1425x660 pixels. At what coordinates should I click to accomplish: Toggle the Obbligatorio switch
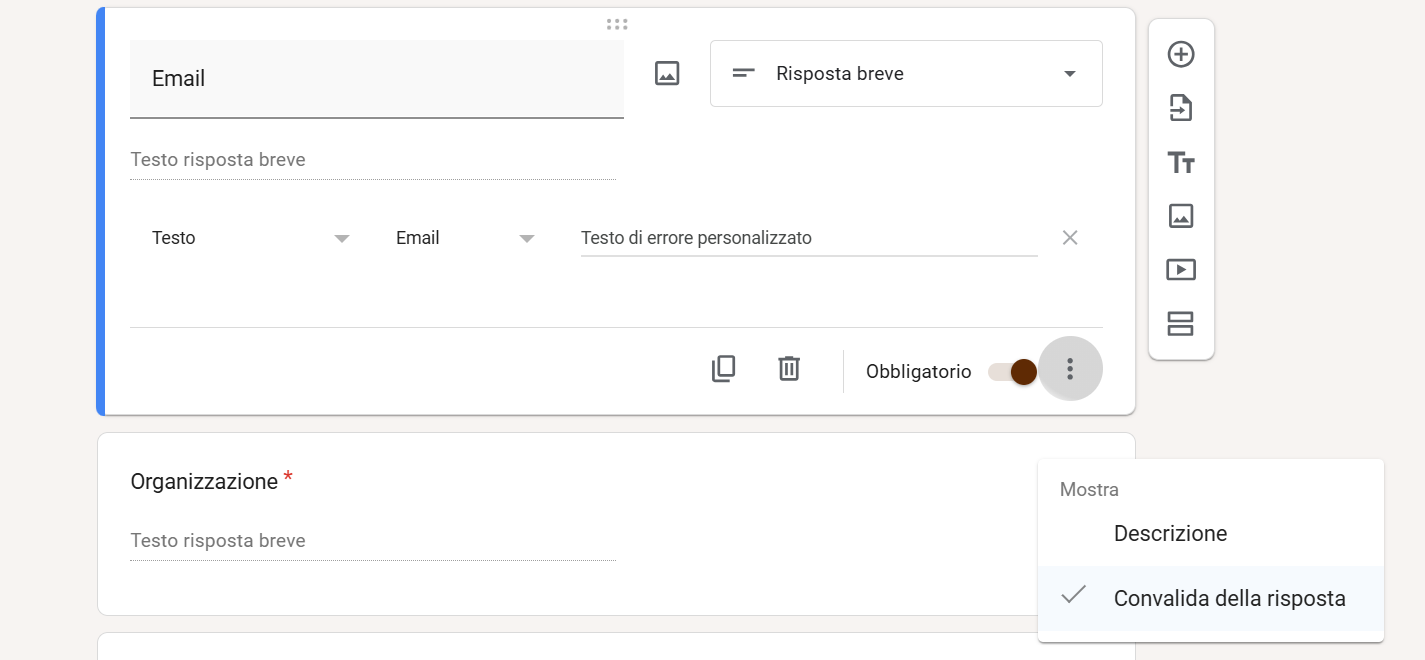[x=1012, y=372]
